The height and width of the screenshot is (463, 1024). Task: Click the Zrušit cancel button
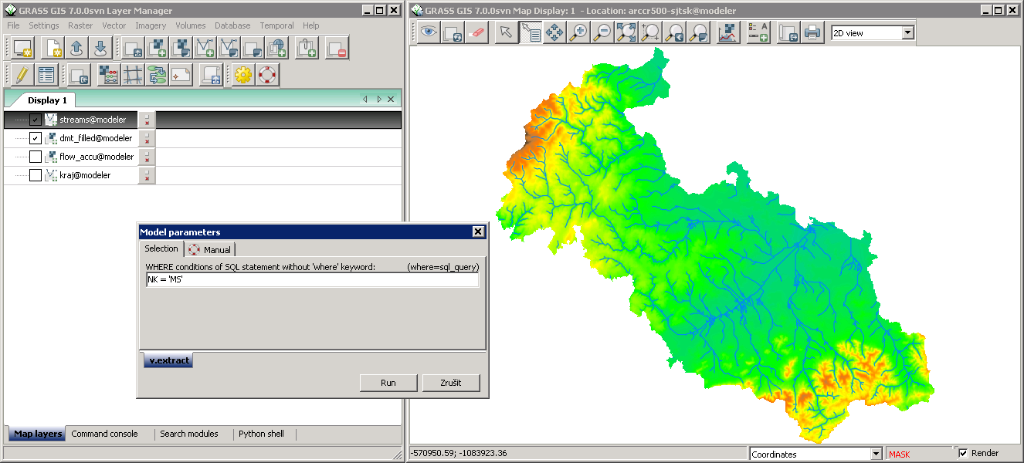tap(450, 383)
